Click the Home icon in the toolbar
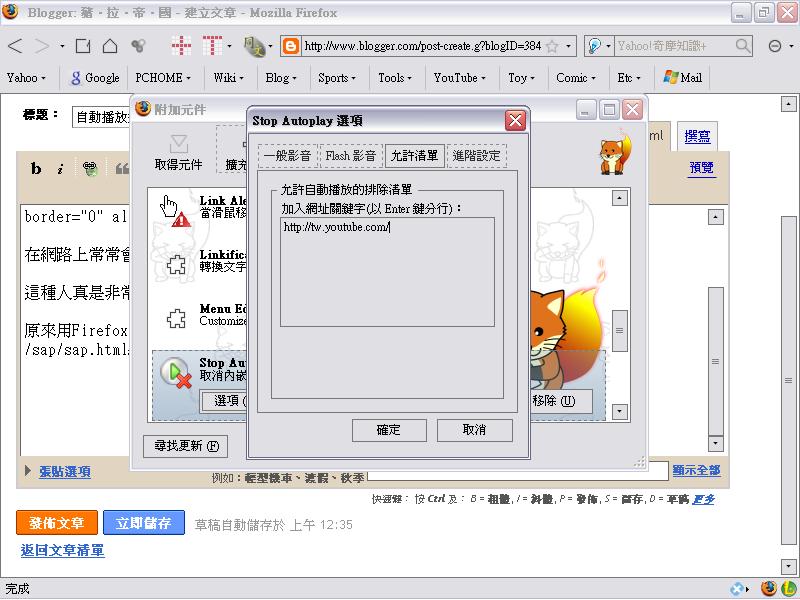The height and width of the screenshot is (600, 800). coord(110,46)
